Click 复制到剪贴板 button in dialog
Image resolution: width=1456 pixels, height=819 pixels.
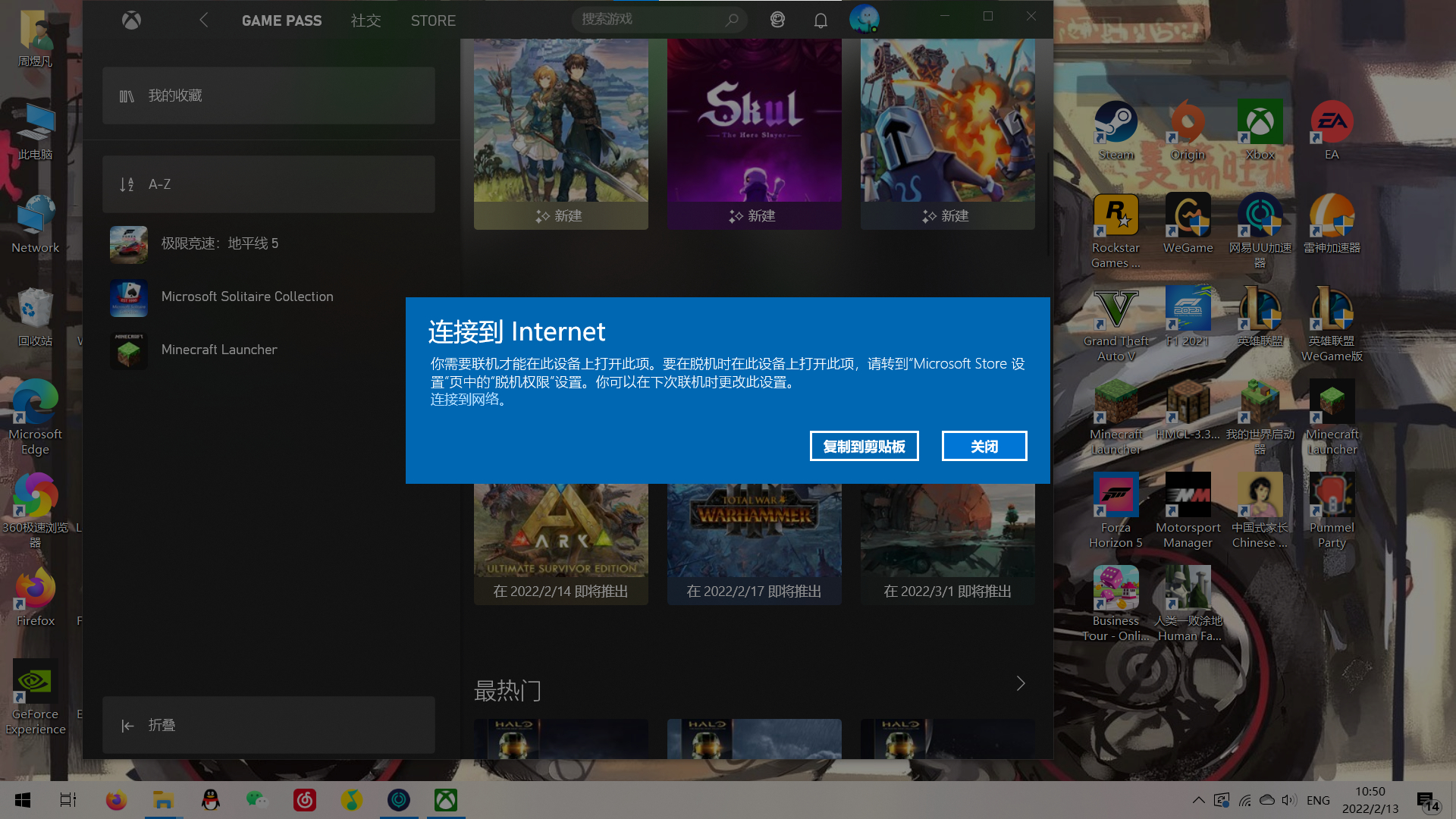[x=864, y=446]
